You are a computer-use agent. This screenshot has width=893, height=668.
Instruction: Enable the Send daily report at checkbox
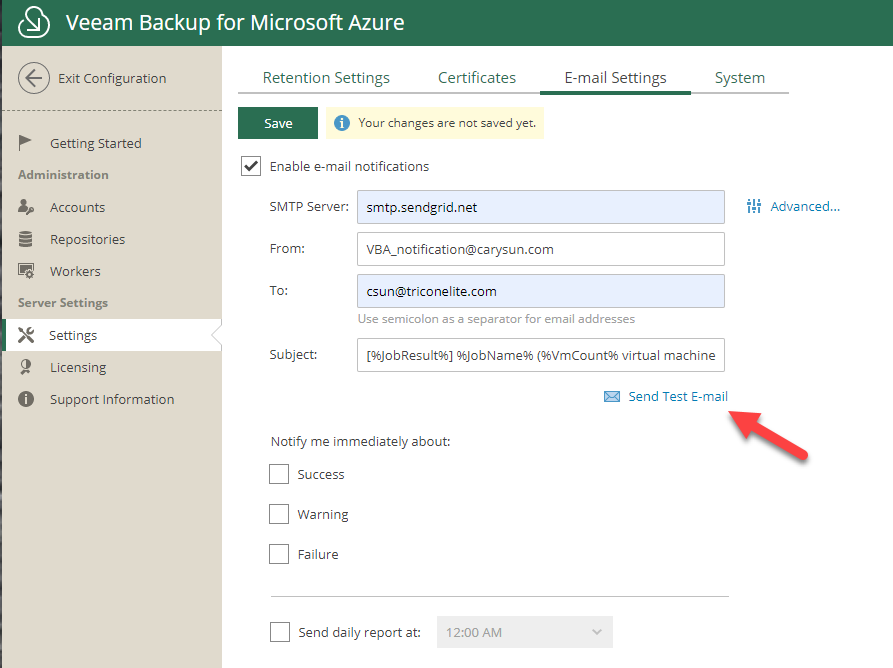point(280,632)
